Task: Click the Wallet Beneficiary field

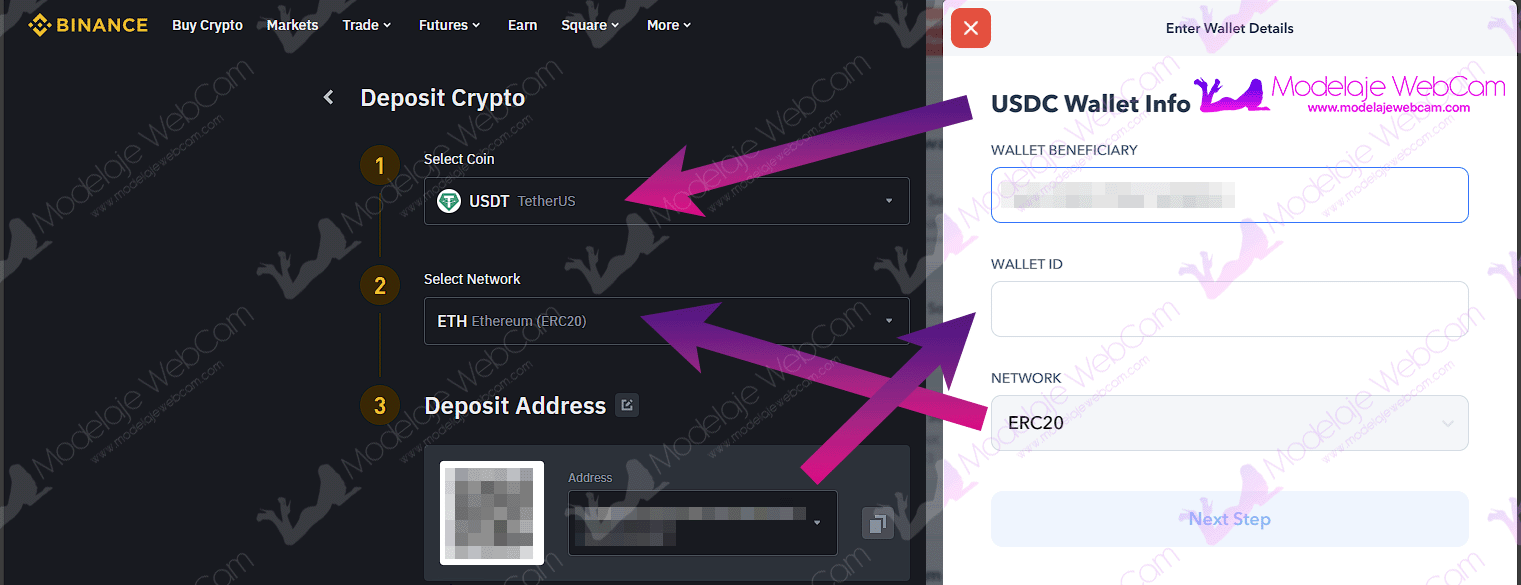Action: (x=1229, y=195)
